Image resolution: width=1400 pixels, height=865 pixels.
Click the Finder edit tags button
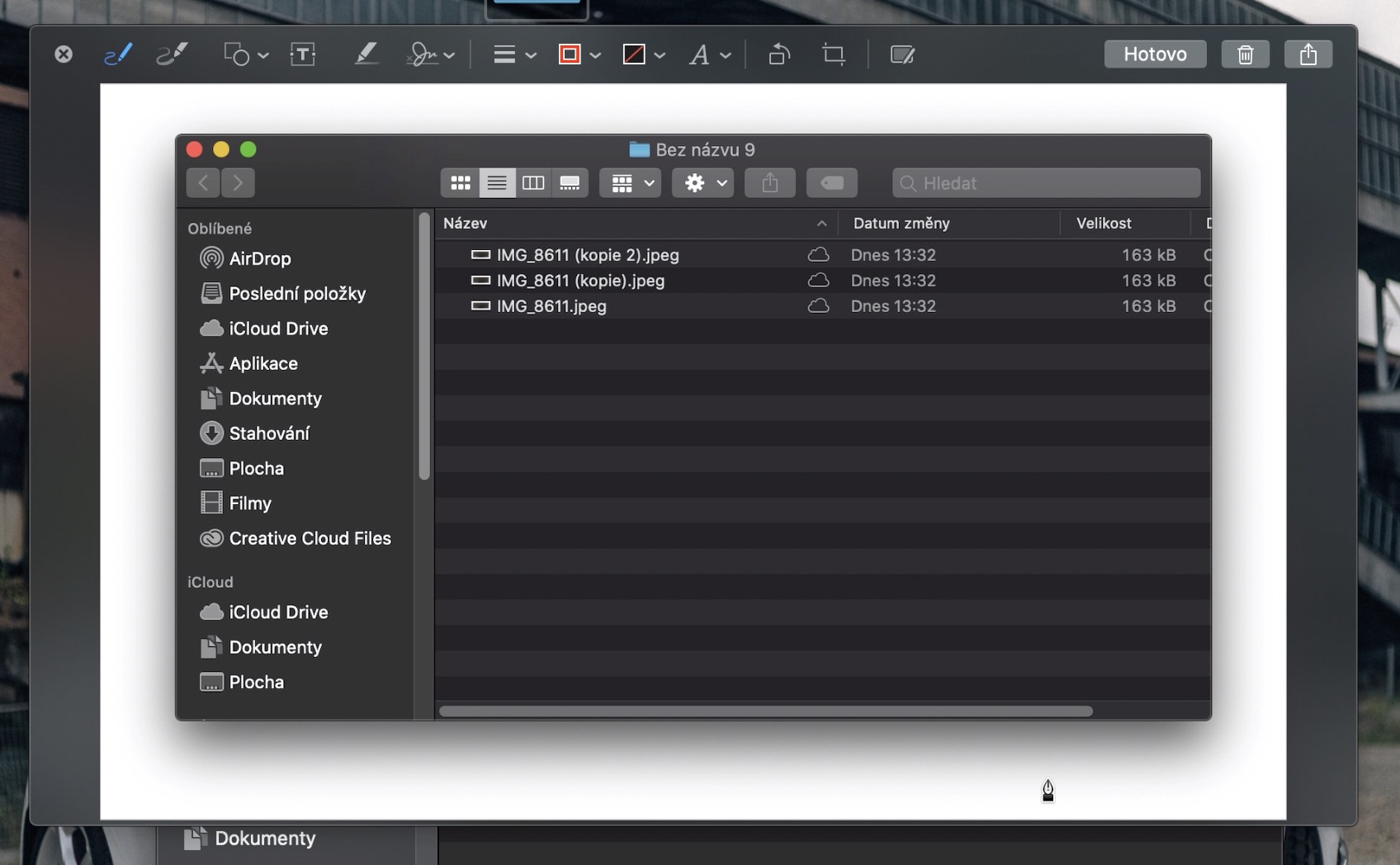click(x=832, y=182)
